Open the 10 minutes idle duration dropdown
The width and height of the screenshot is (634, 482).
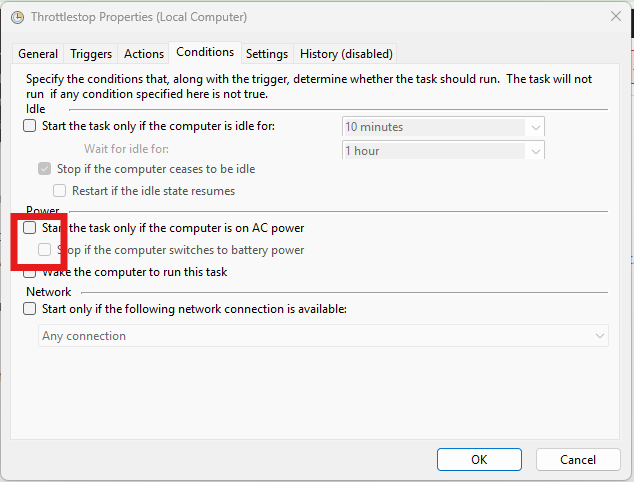[x=443, y=127]
